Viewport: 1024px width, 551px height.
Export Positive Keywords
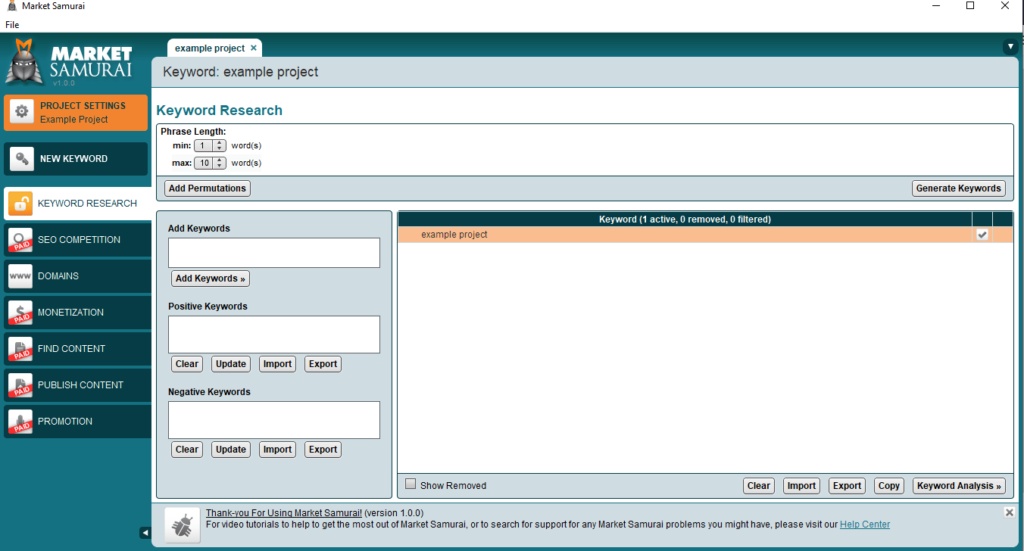[x=323, y=364]
